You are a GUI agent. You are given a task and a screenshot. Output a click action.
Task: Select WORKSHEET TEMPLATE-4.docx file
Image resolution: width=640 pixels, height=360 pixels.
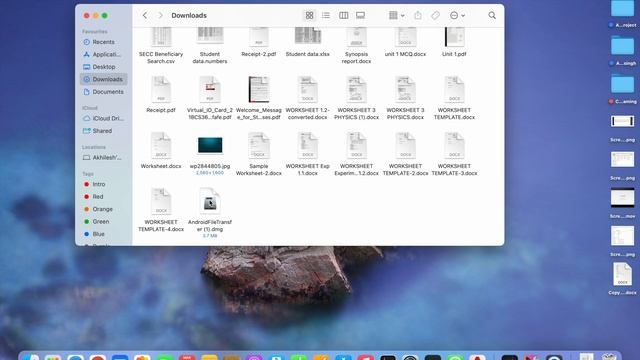(x=161, y=210)
